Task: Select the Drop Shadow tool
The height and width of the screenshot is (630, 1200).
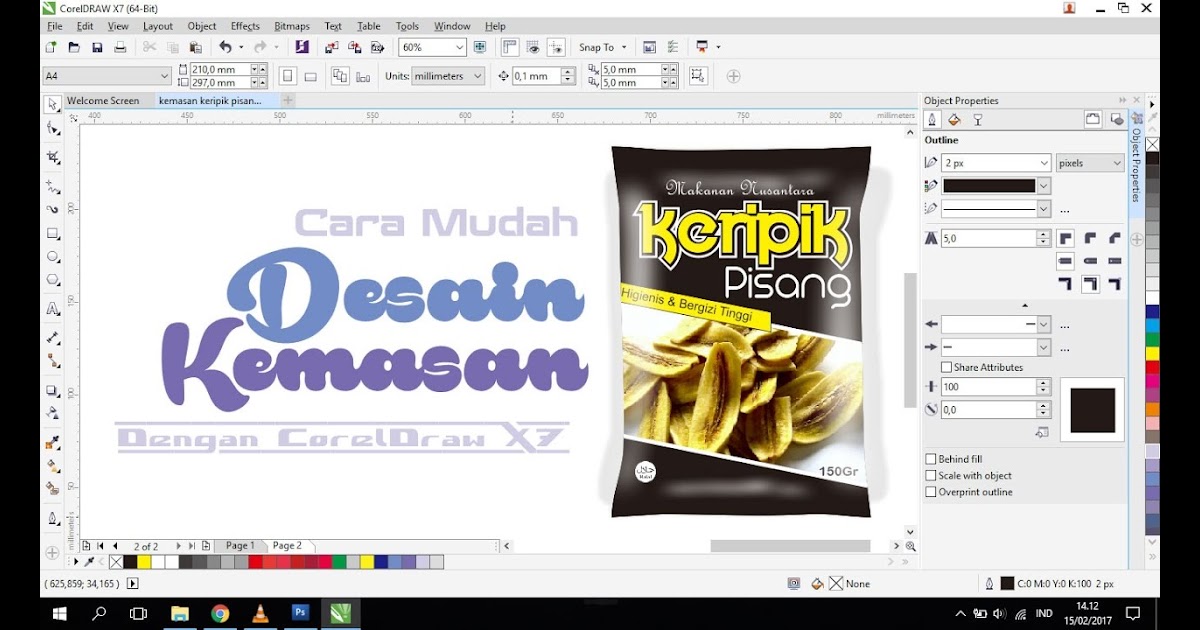Action: (x=53, y=391)
